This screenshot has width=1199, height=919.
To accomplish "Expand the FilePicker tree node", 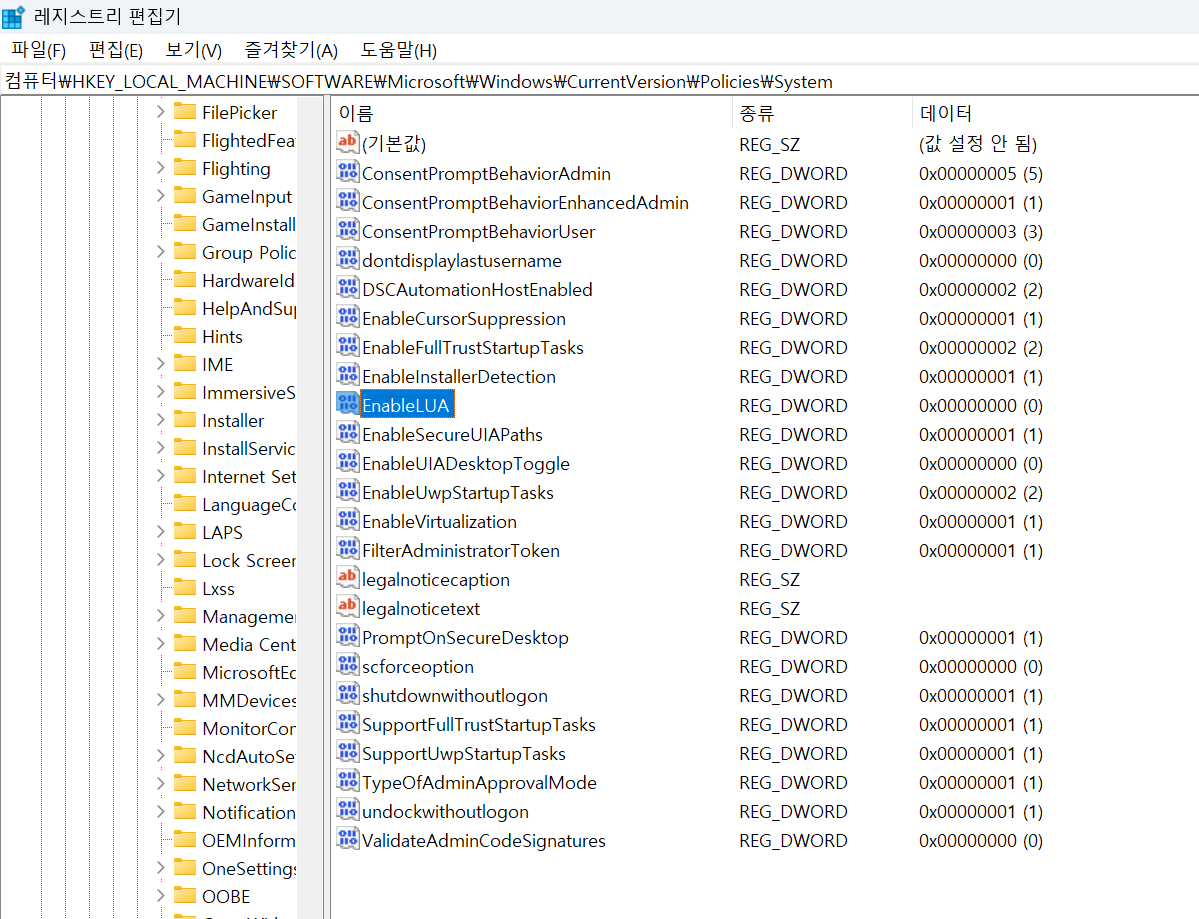I will click(160, 112).
